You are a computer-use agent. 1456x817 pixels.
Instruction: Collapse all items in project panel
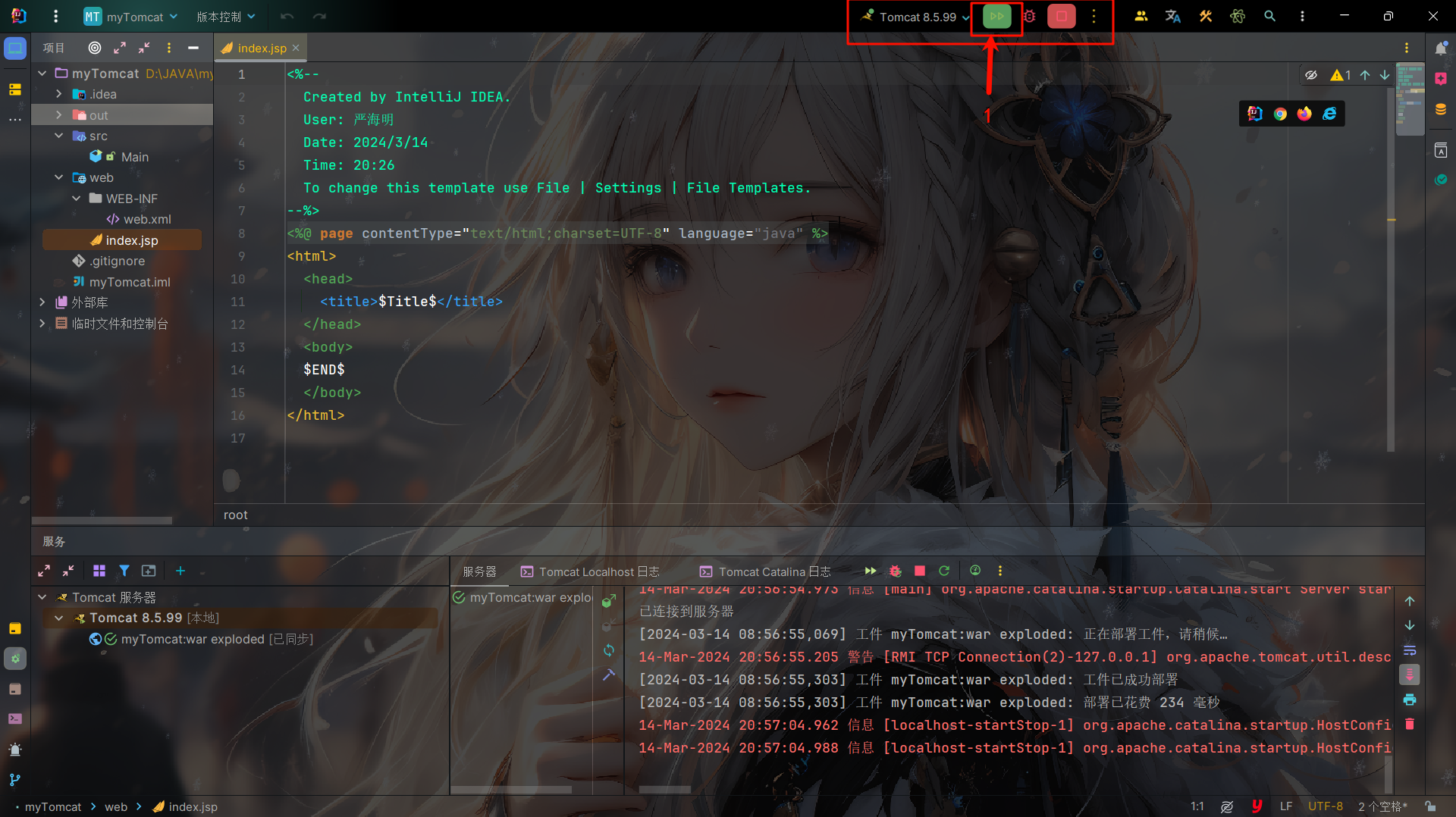click(144, 48)
